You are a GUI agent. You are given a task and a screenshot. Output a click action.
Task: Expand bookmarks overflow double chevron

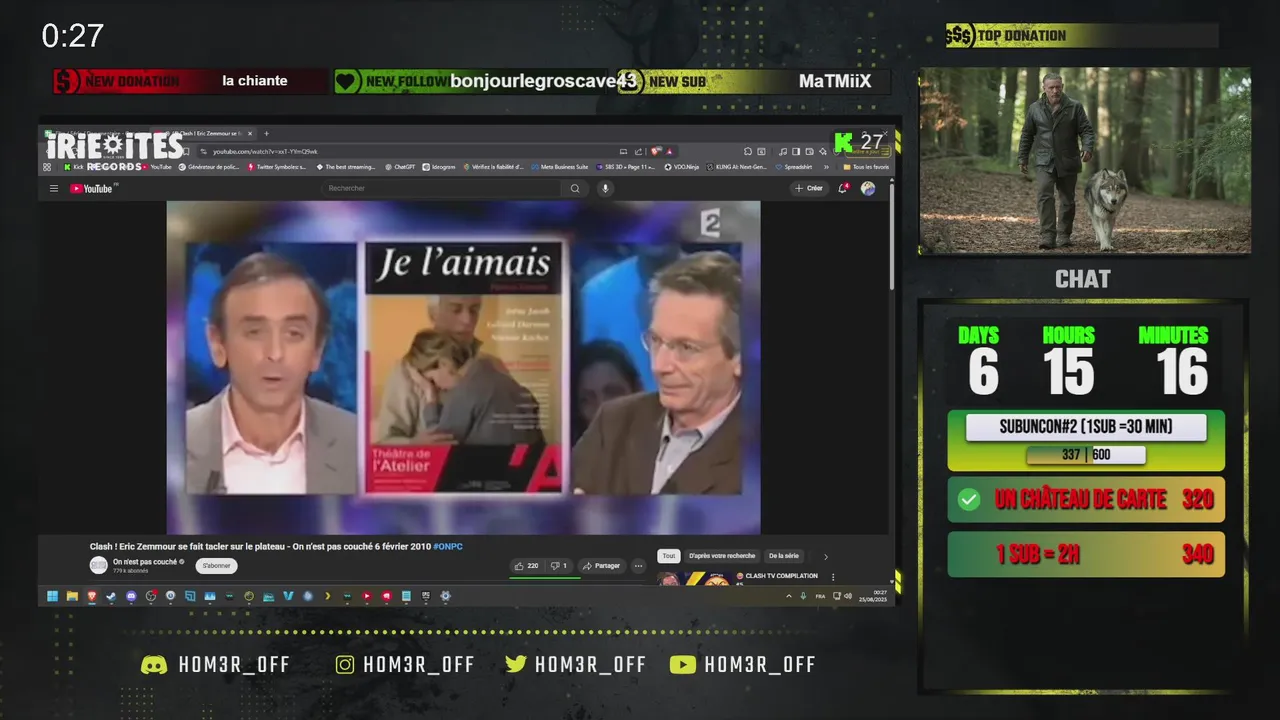click(826, 167)
